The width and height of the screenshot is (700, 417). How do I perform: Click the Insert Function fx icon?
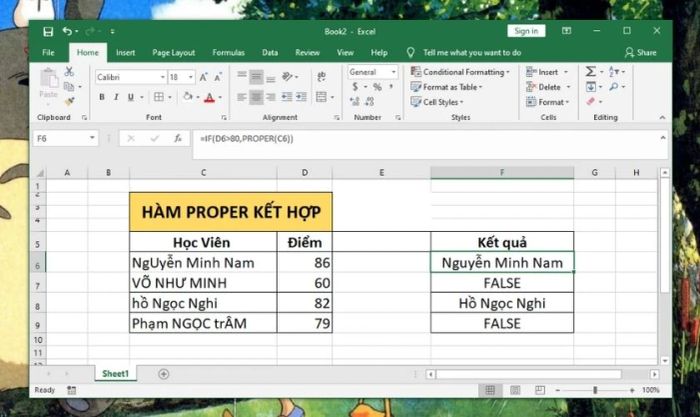tap(178, 139)
